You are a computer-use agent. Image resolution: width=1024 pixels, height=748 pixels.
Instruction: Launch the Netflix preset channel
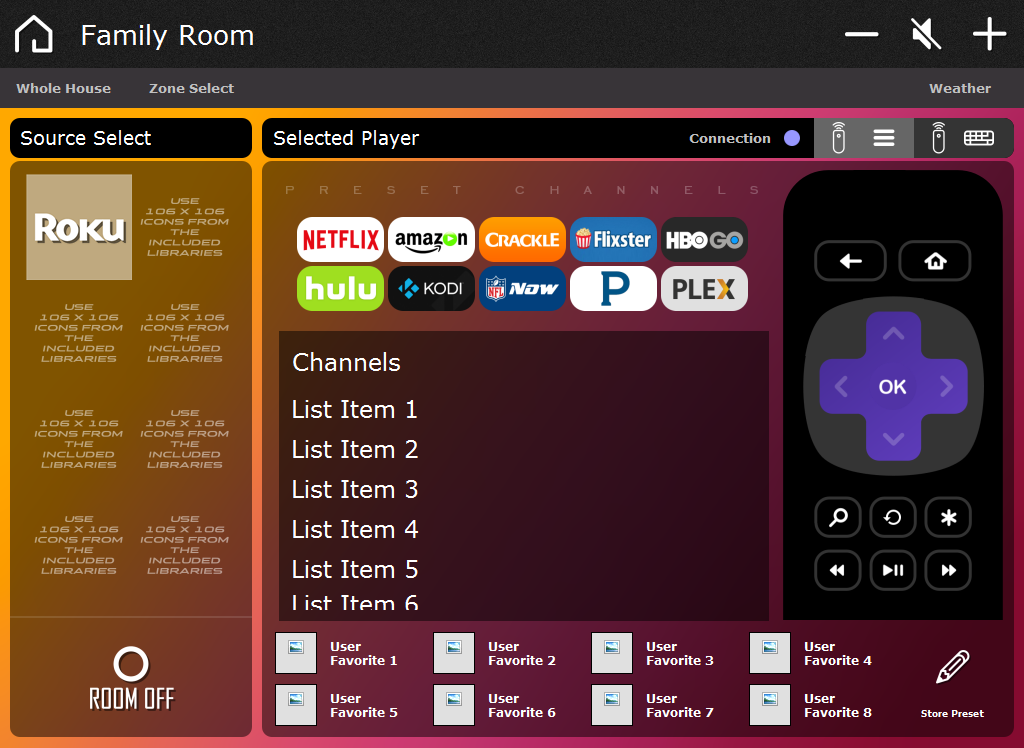tap(340, 239)
